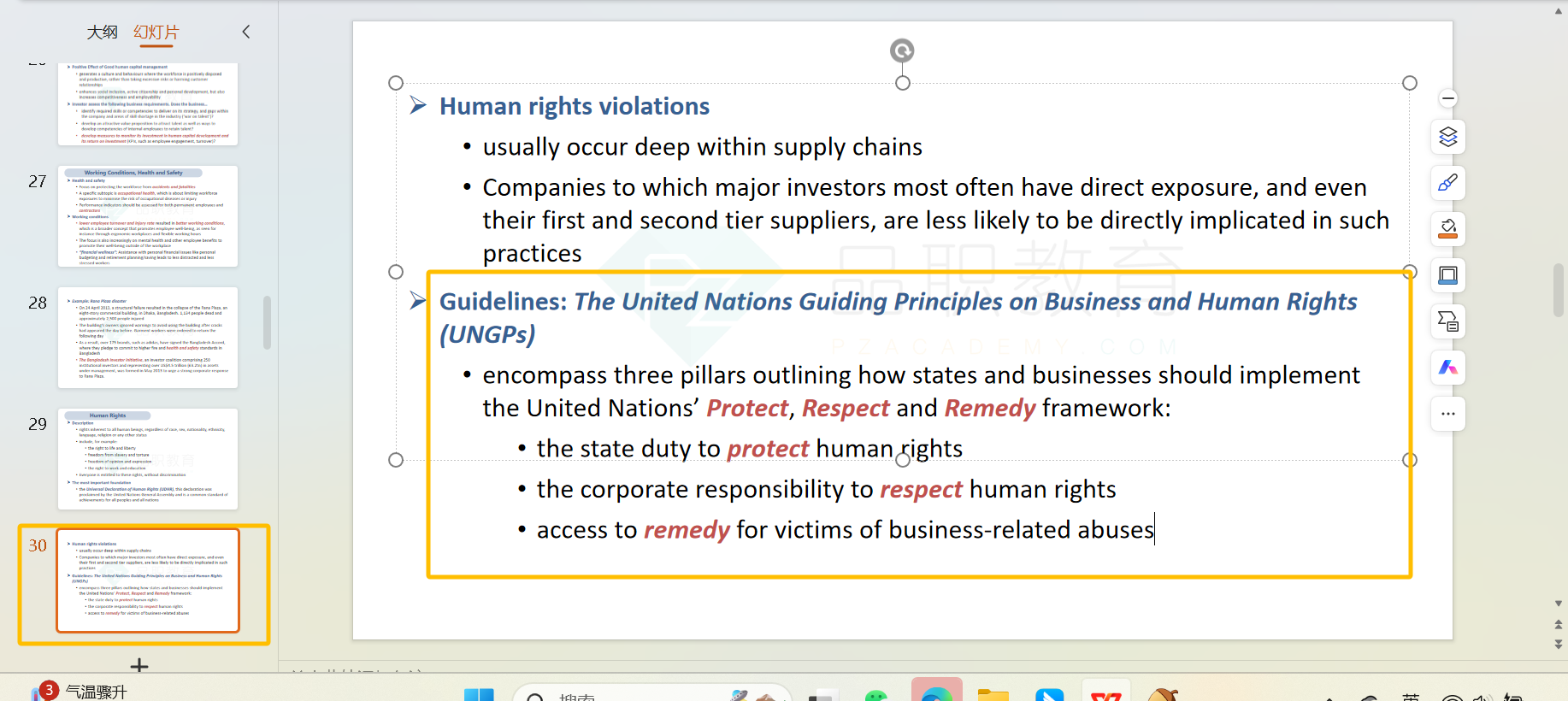This screenshot has height=701, width=1568.
Task: Select slide 29 Human Rights thumbnail
Action: [x=148, y=459]
